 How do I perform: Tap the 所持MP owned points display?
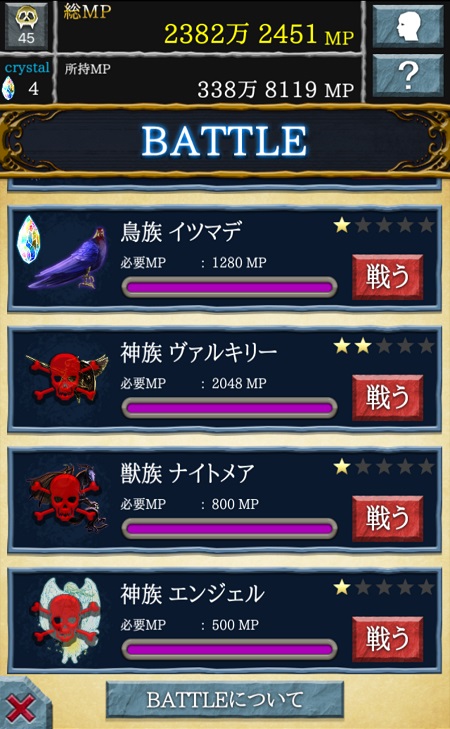pyautogui.click(x=209, y=80)
